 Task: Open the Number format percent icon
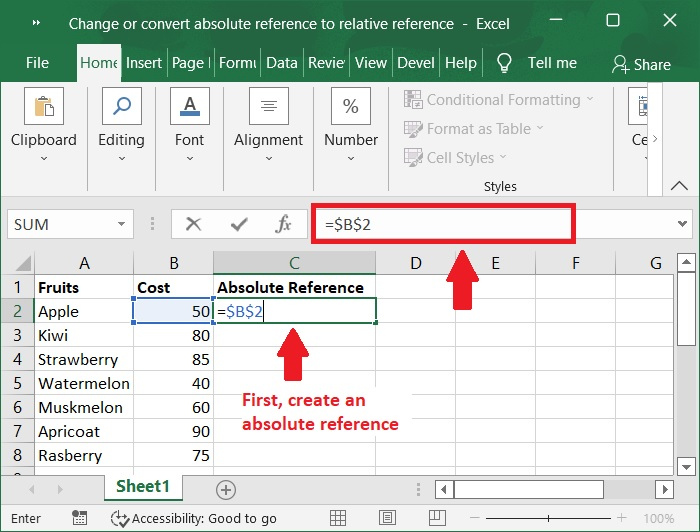tap(351, 107)
